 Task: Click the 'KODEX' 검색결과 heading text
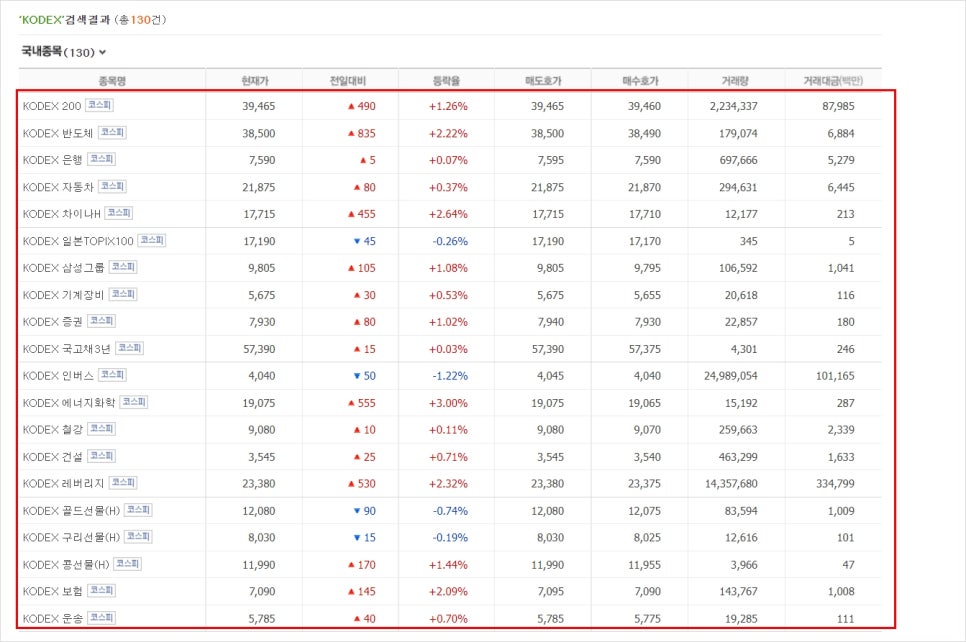coord(64,20)
